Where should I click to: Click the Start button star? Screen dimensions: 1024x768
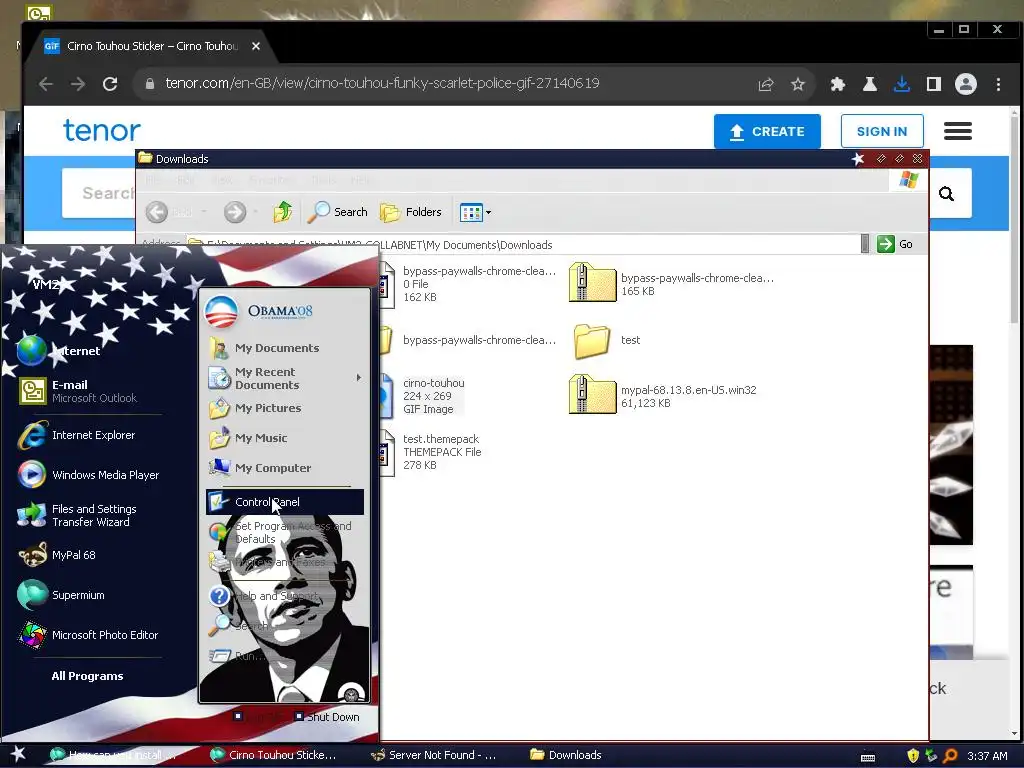17,754
